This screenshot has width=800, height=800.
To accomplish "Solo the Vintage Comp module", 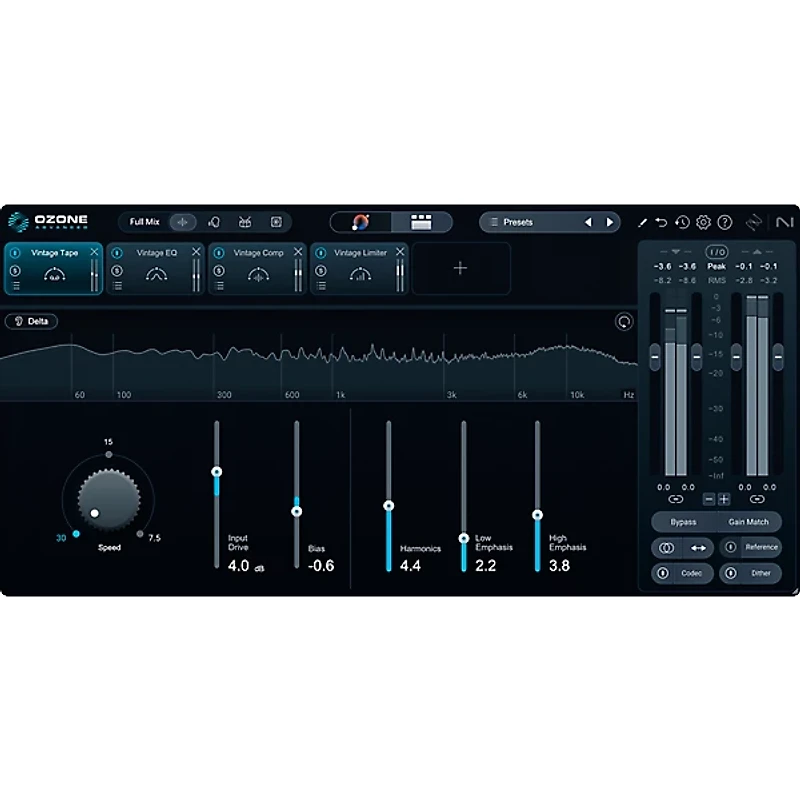I will 219,271.
